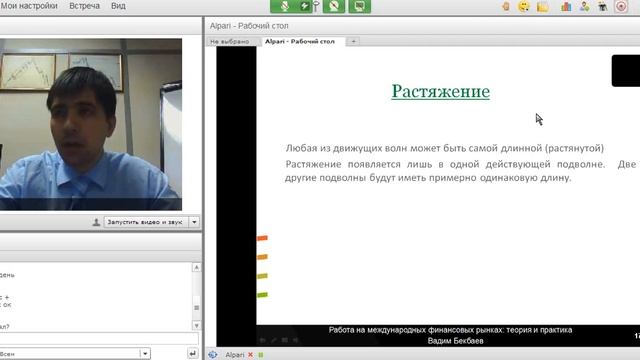
Task: Click the red record meeting icon
Action: tap(621, 6)
